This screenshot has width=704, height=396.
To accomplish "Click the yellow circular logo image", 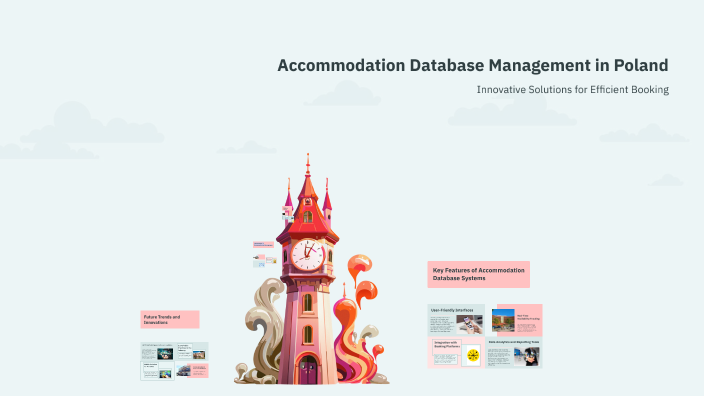I will [x=472, y=356].
